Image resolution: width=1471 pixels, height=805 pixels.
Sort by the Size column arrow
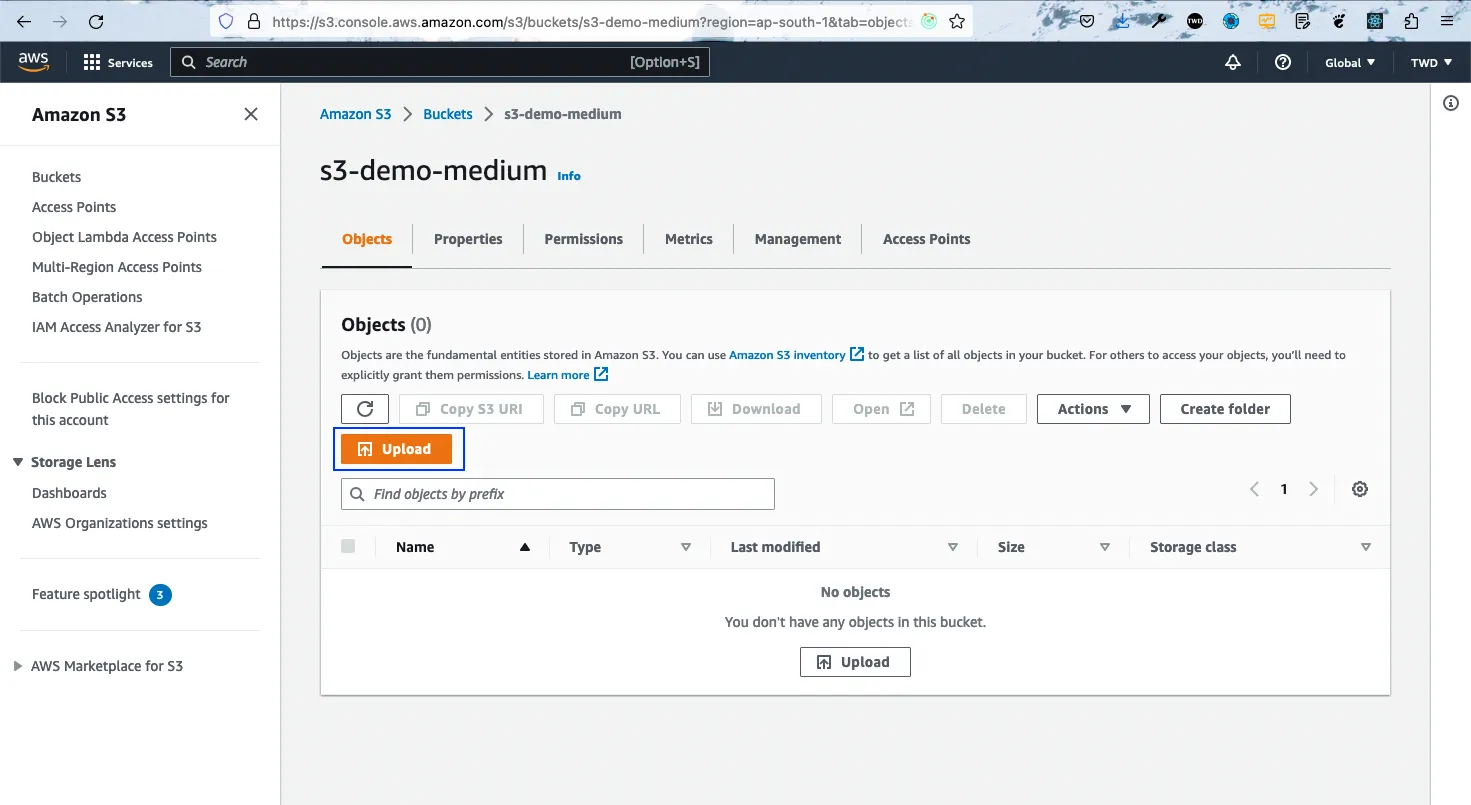(x=1105, y=547)
